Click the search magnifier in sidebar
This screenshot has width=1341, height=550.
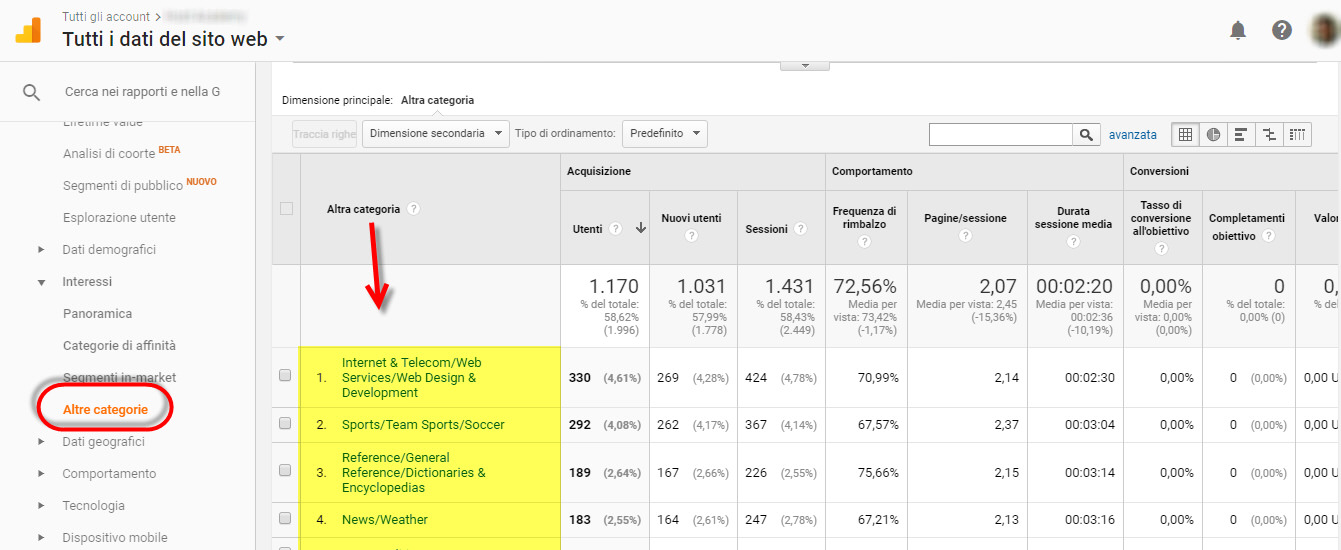pos(32,92)
